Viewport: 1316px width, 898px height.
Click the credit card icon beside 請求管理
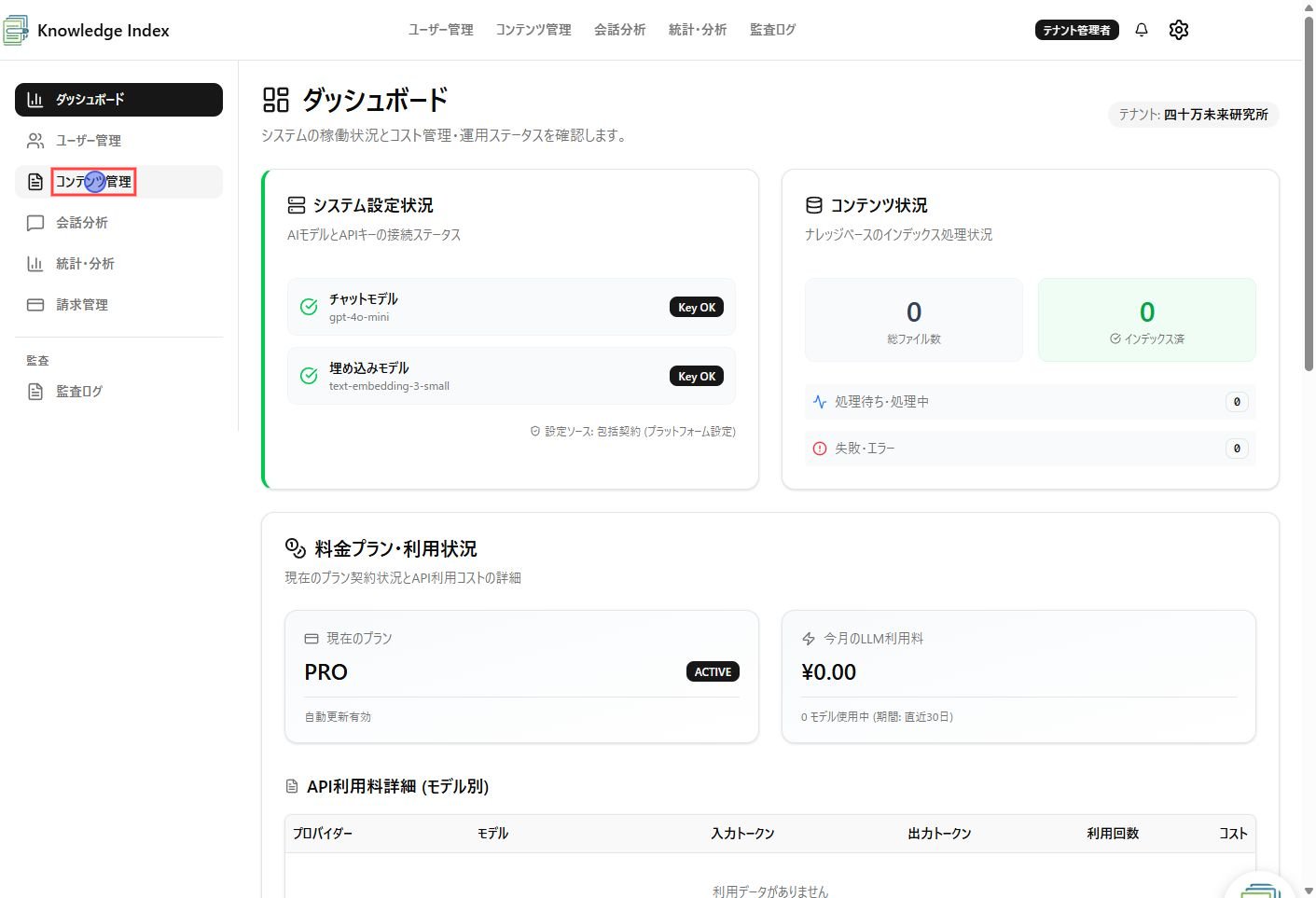(35, 305)
